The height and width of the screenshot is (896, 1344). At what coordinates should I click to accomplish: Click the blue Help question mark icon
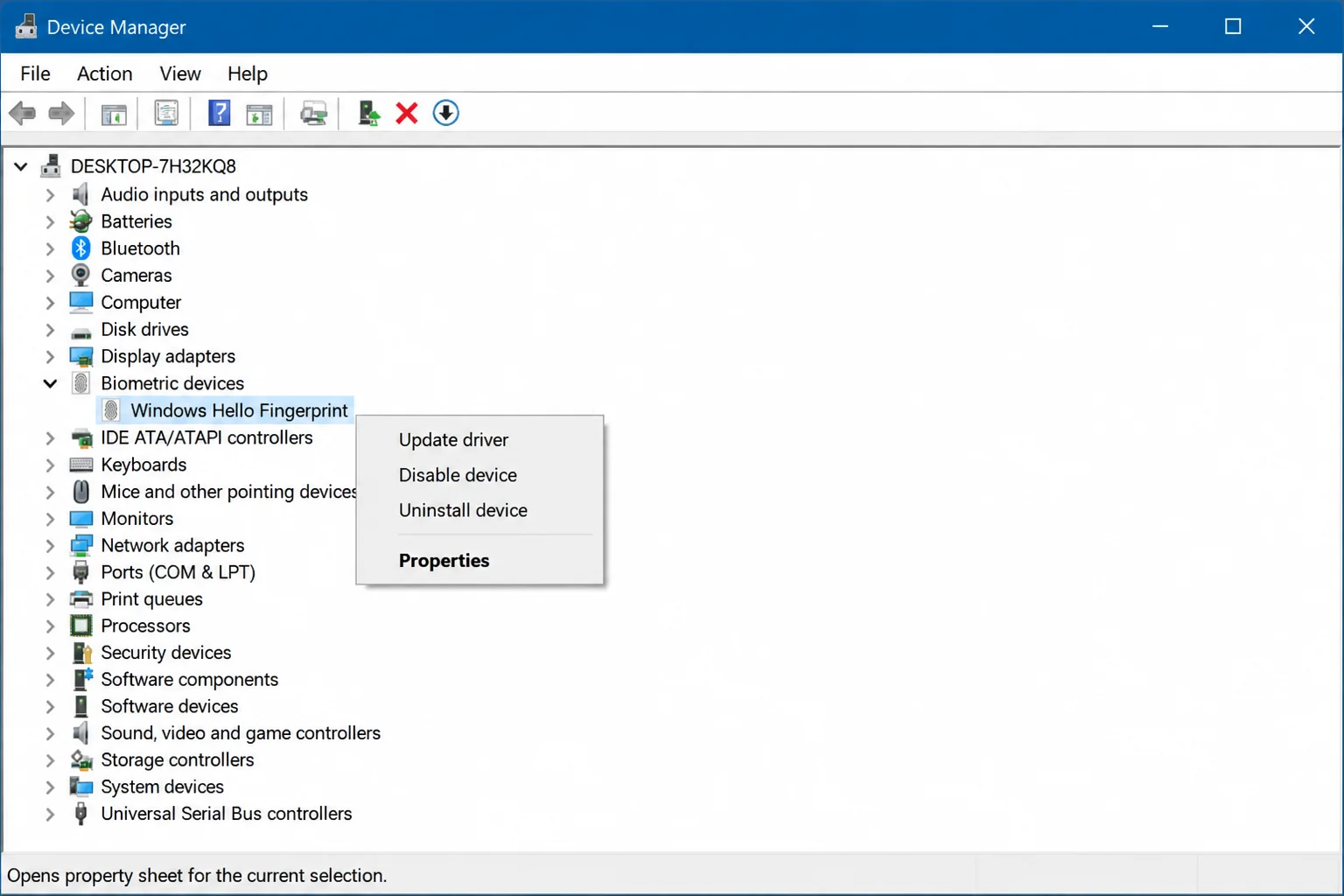219,113
